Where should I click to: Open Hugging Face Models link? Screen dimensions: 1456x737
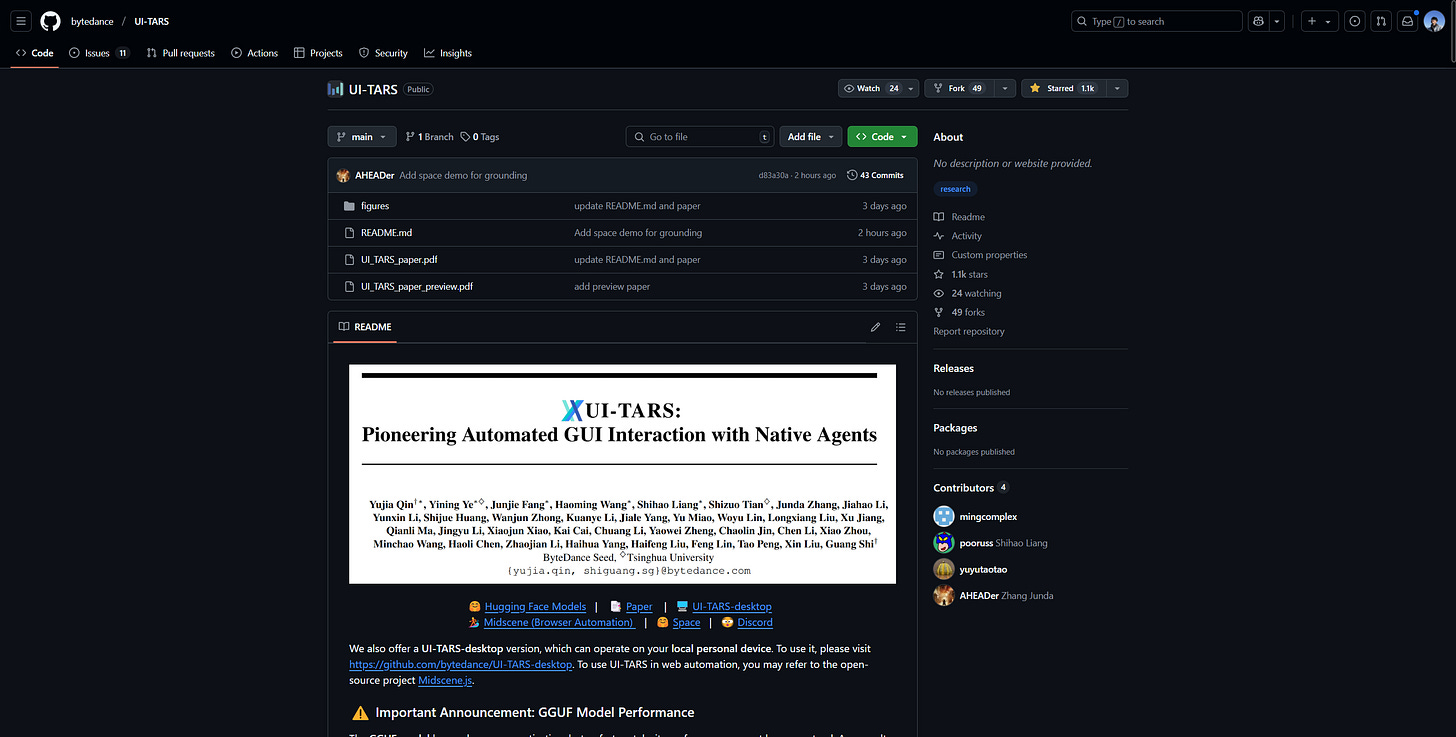535,607
